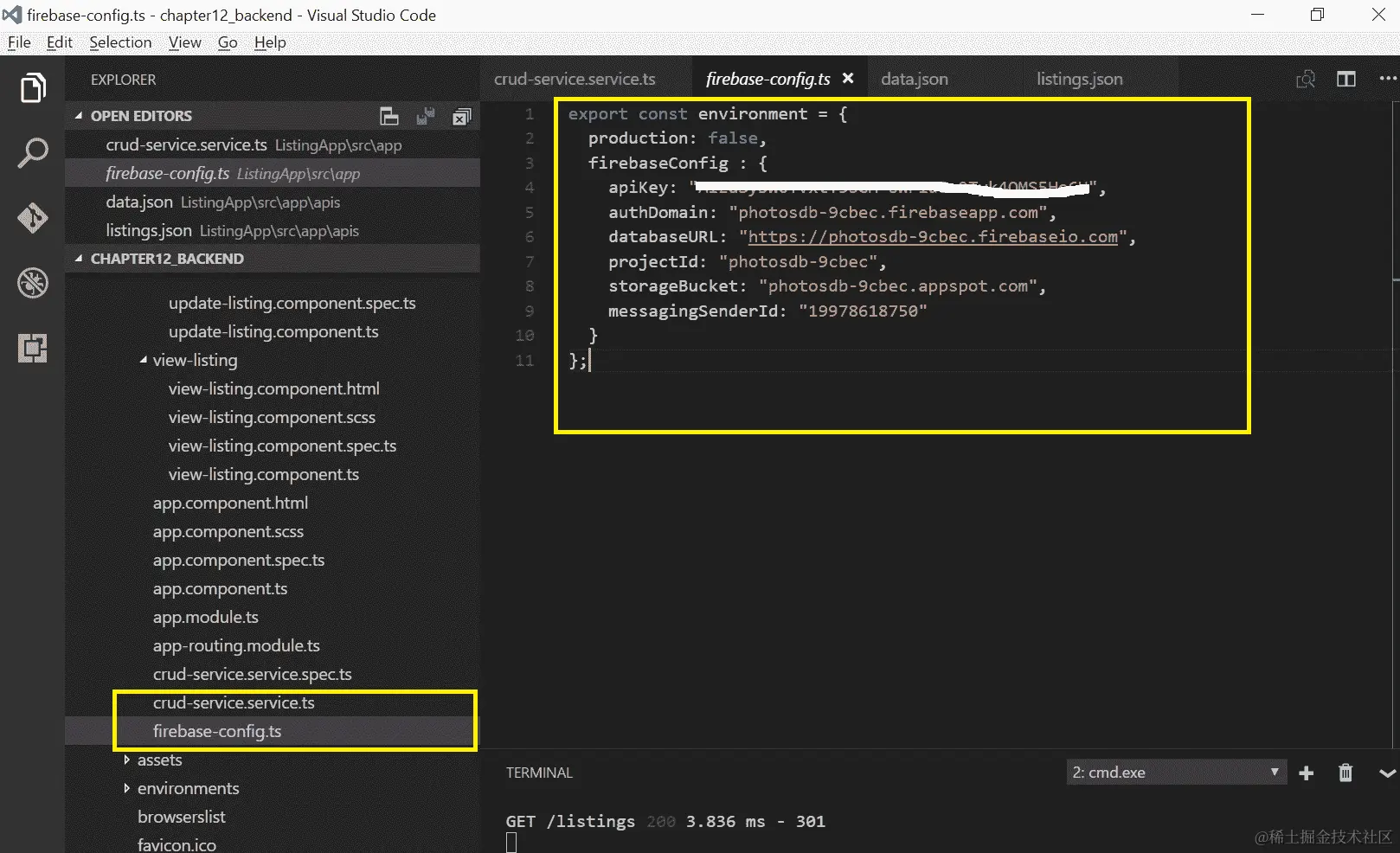Select firebase-config.ts in Open Editors list
Image resolution: width=1400 pixels, height=853 pixels.
coord(273,173)
